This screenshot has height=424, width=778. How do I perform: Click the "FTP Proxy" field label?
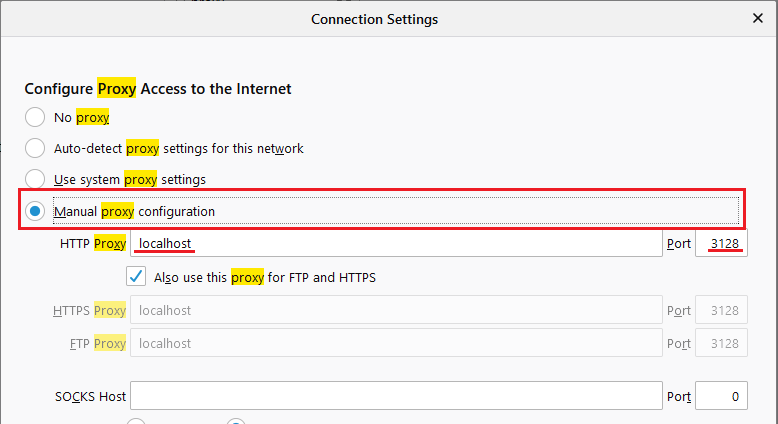(96, 343)
